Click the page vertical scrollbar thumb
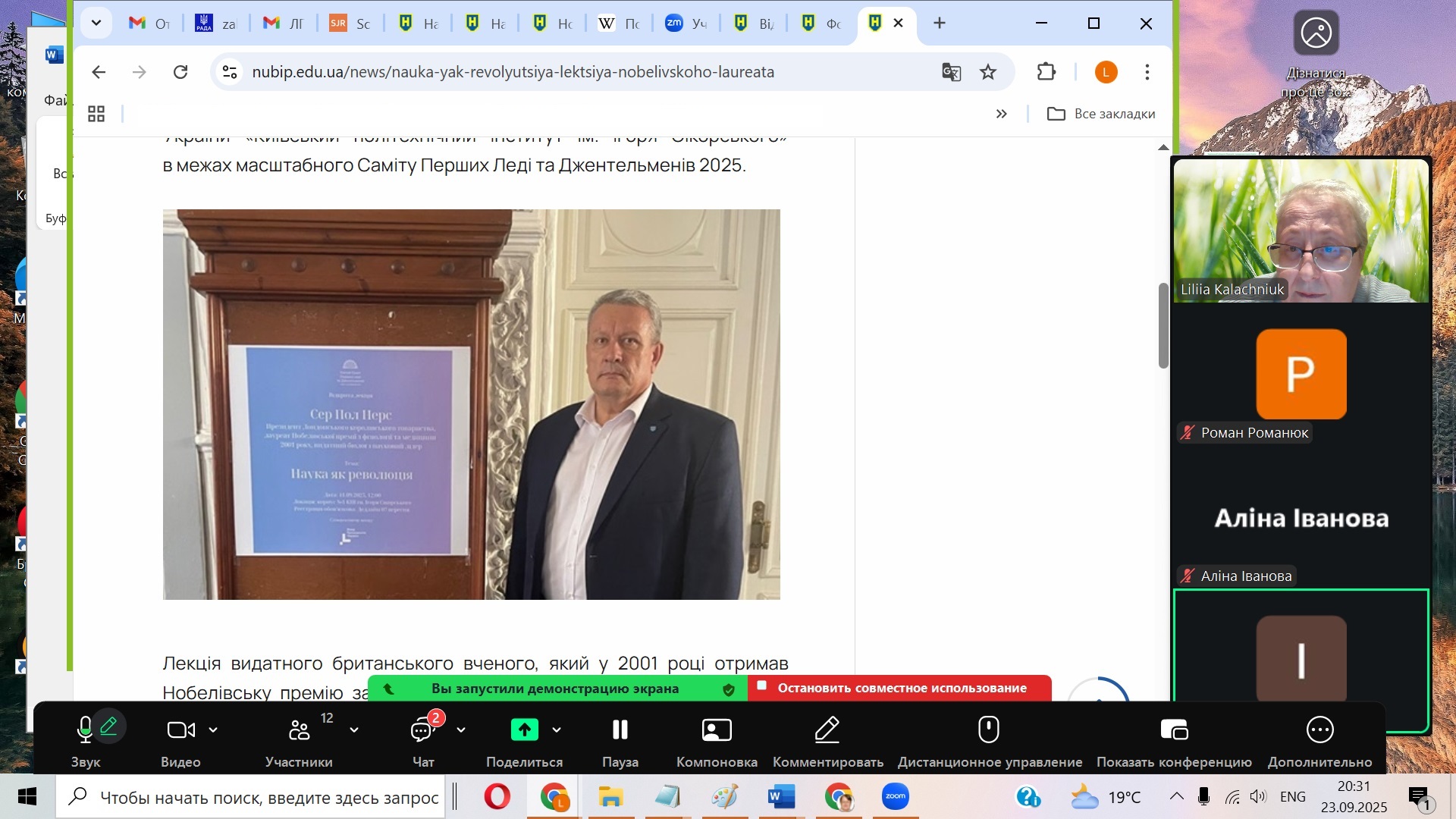Viewport: 1456px width, 819px height. [x=1163, y=326]
